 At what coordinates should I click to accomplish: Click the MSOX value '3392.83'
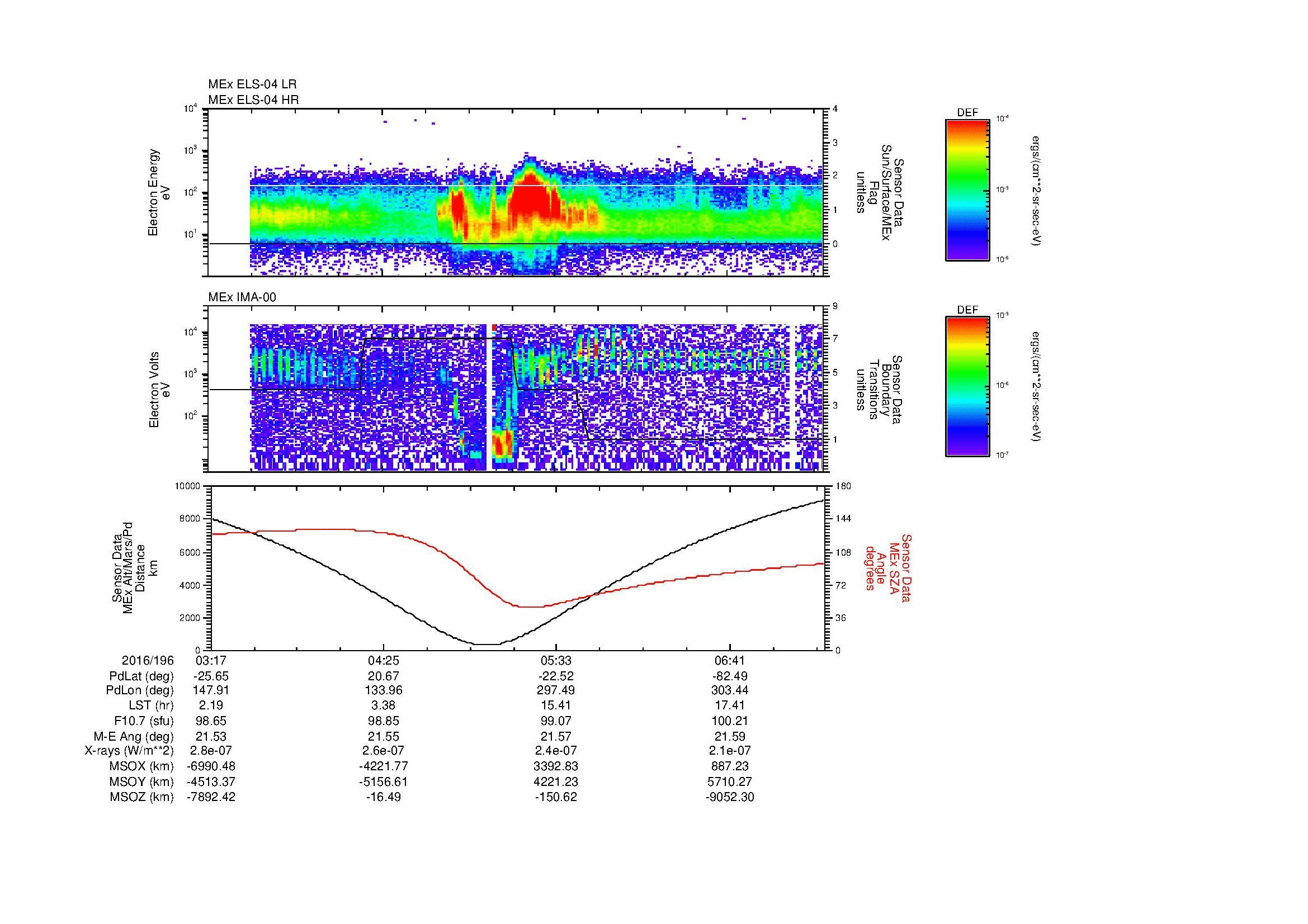(x=556, y=766)
